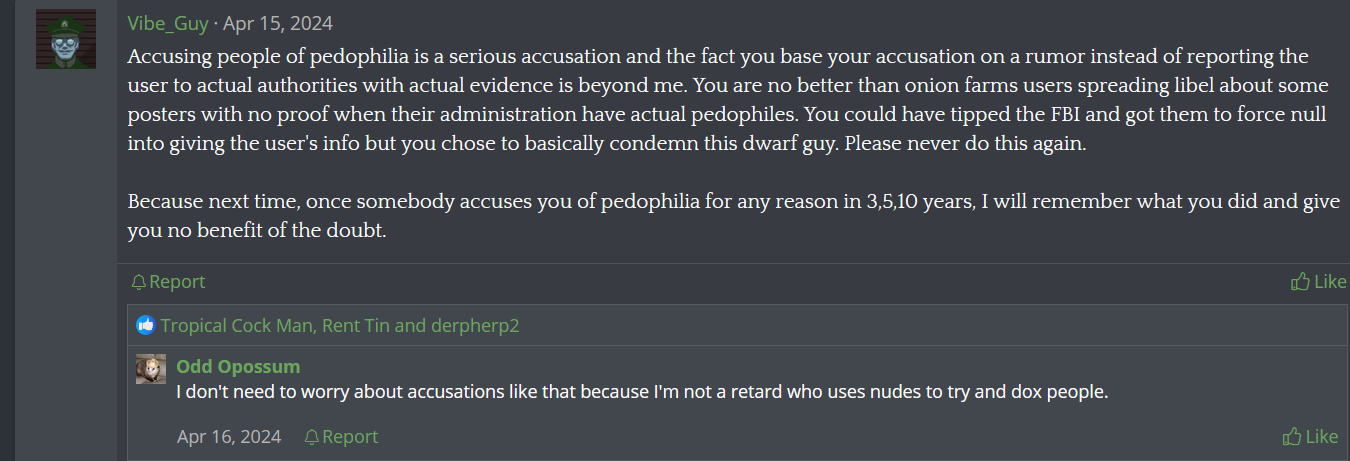Click the text of Odd Opossum's reply
Screen dimensions: 1350x461
[642, 392]
